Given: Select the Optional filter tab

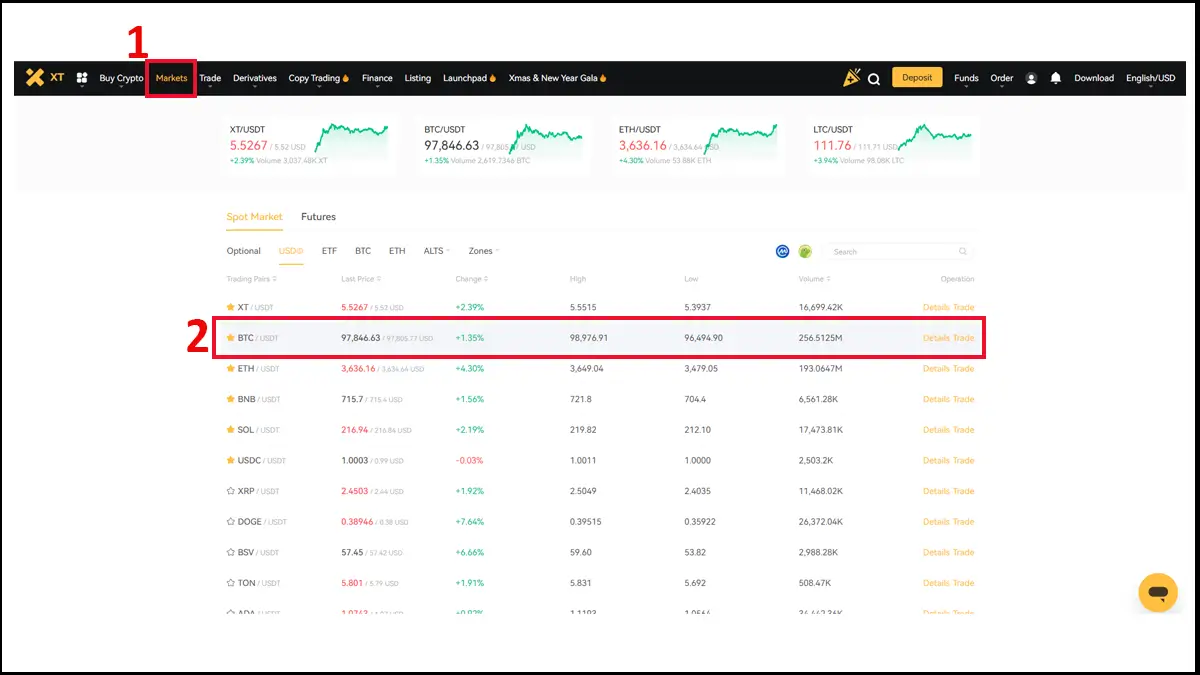Looking at the screenshot, I should click(243, 251).
